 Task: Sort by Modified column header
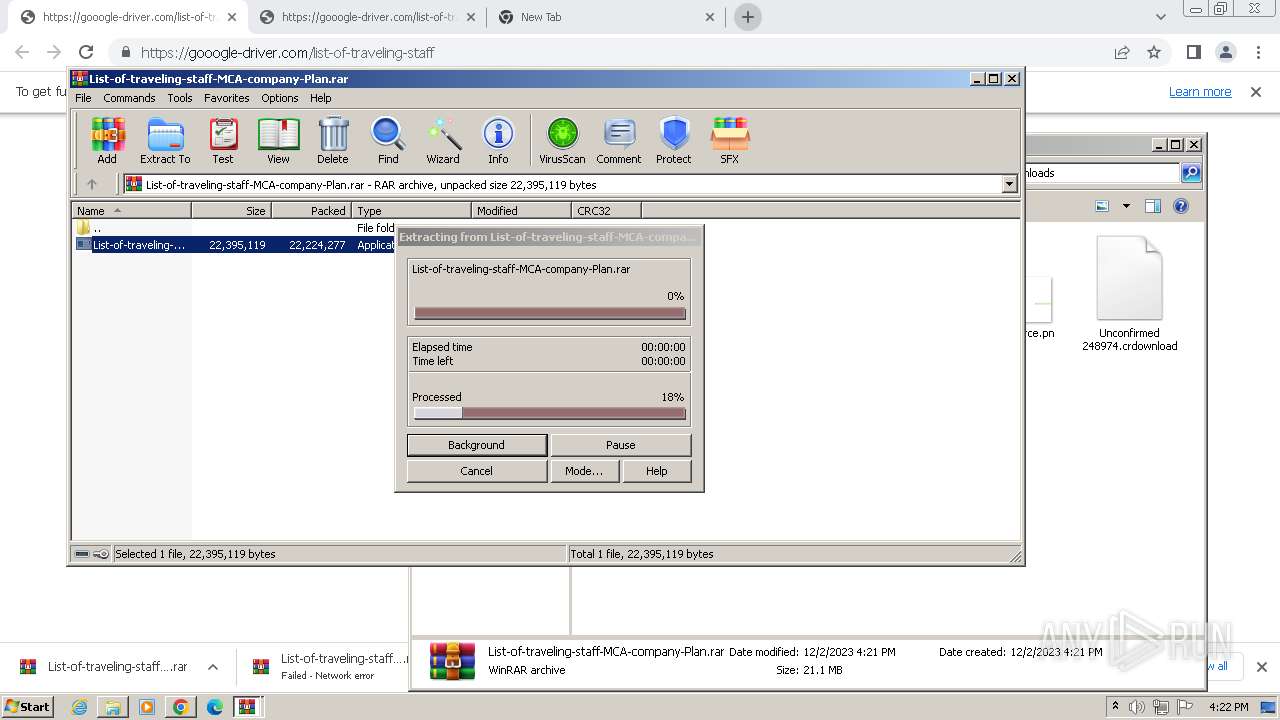pos(521,210)
